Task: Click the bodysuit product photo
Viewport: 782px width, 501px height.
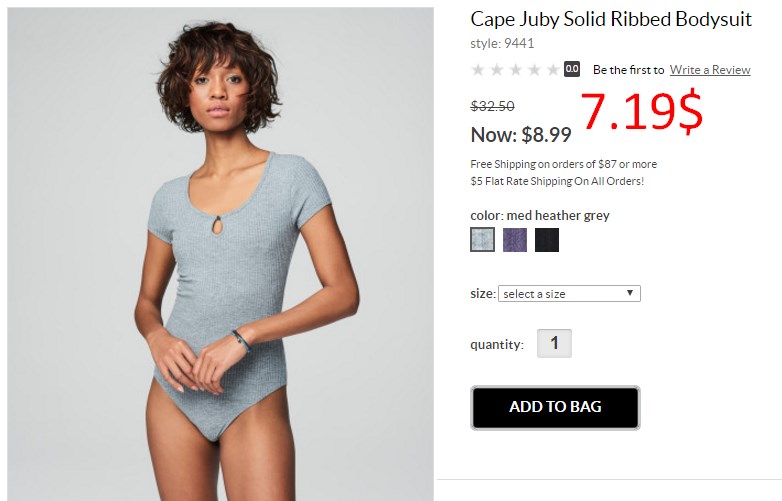Action: (220, 254)
